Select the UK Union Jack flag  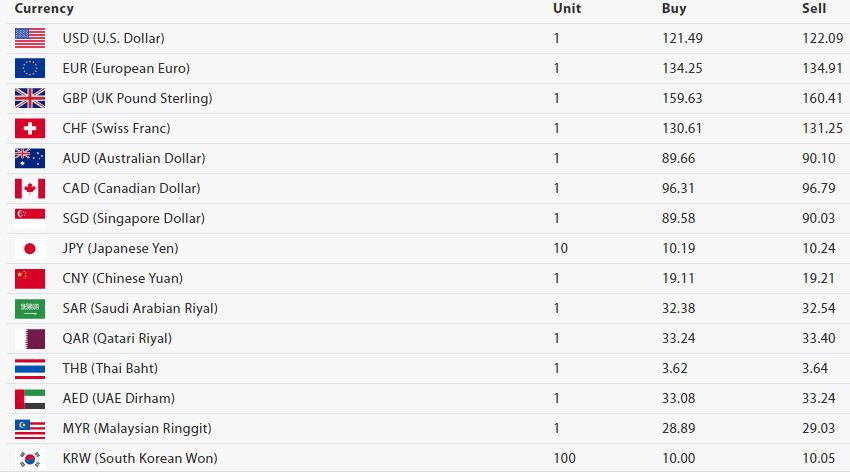[30, 99]
